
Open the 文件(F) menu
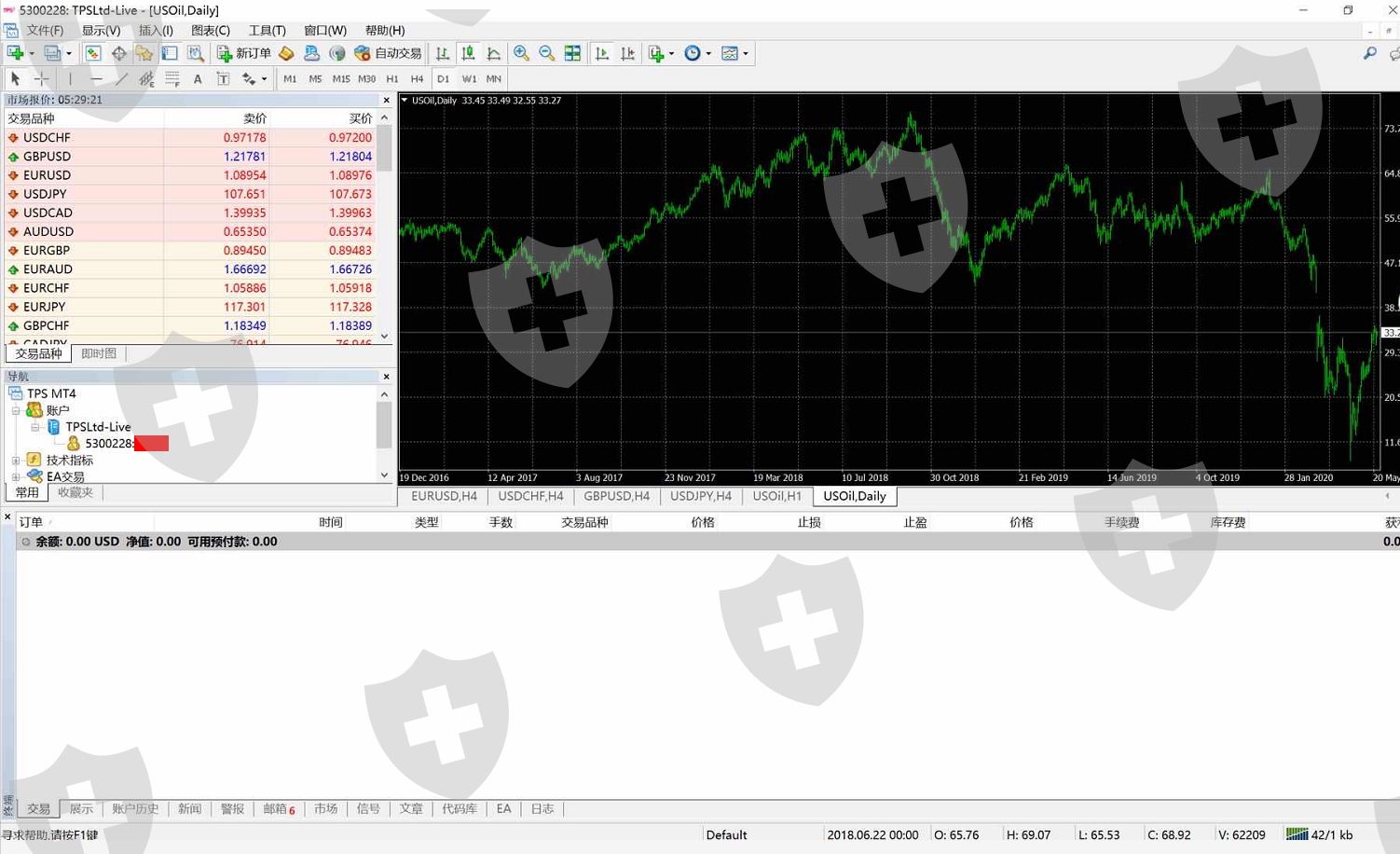tap(45, 31)
